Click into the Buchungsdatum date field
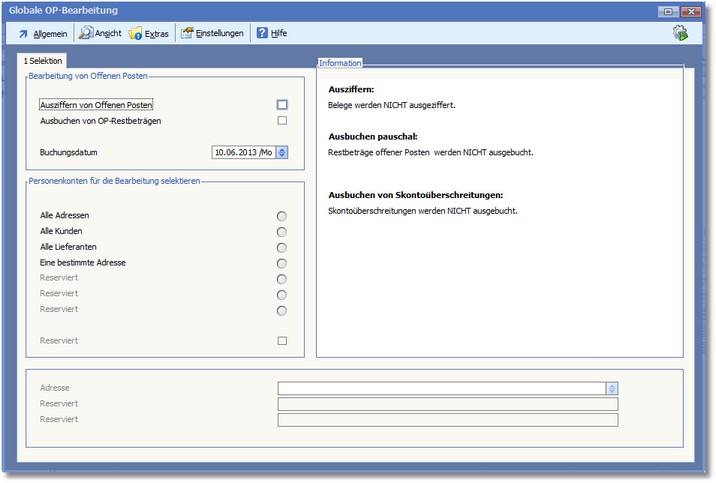 tap(242, 153)
